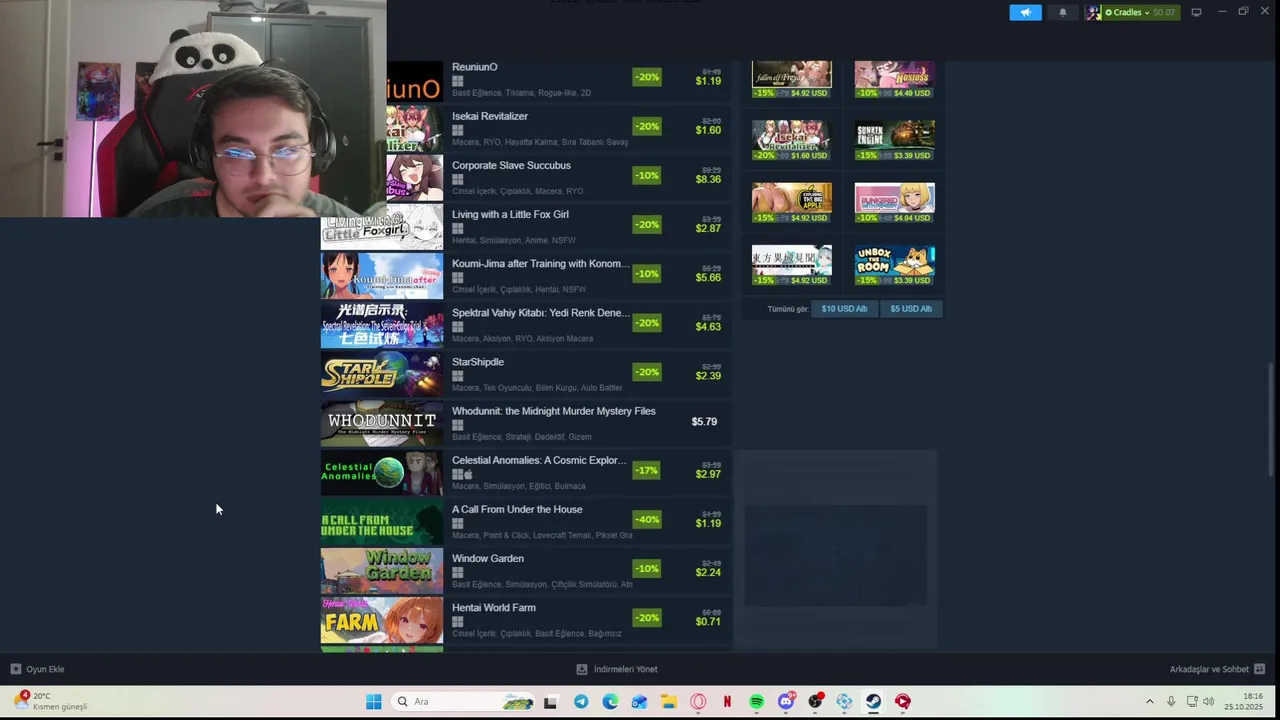This screenshot has width=1280, height=720.
Task: Click the store page vertical scrollbar
Action: 1273,420
